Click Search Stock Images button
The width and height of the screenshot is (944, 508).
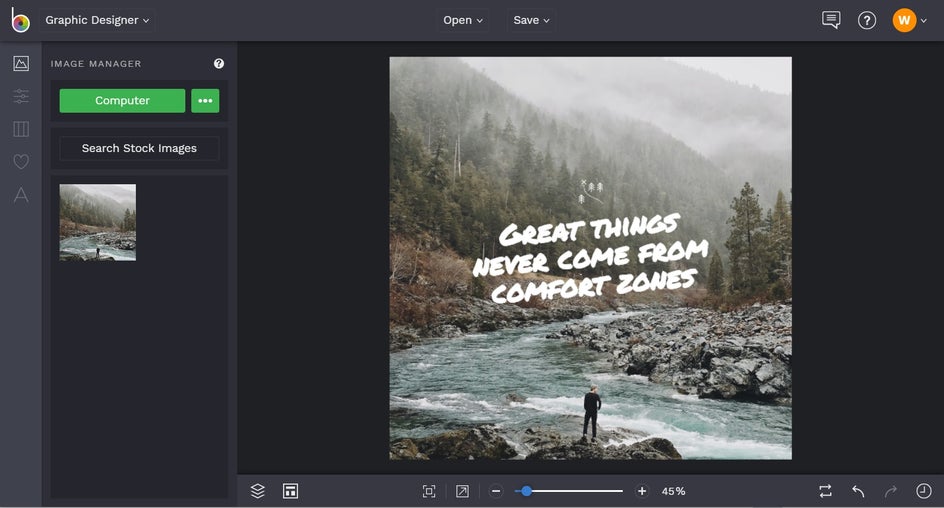click(139, 148)
